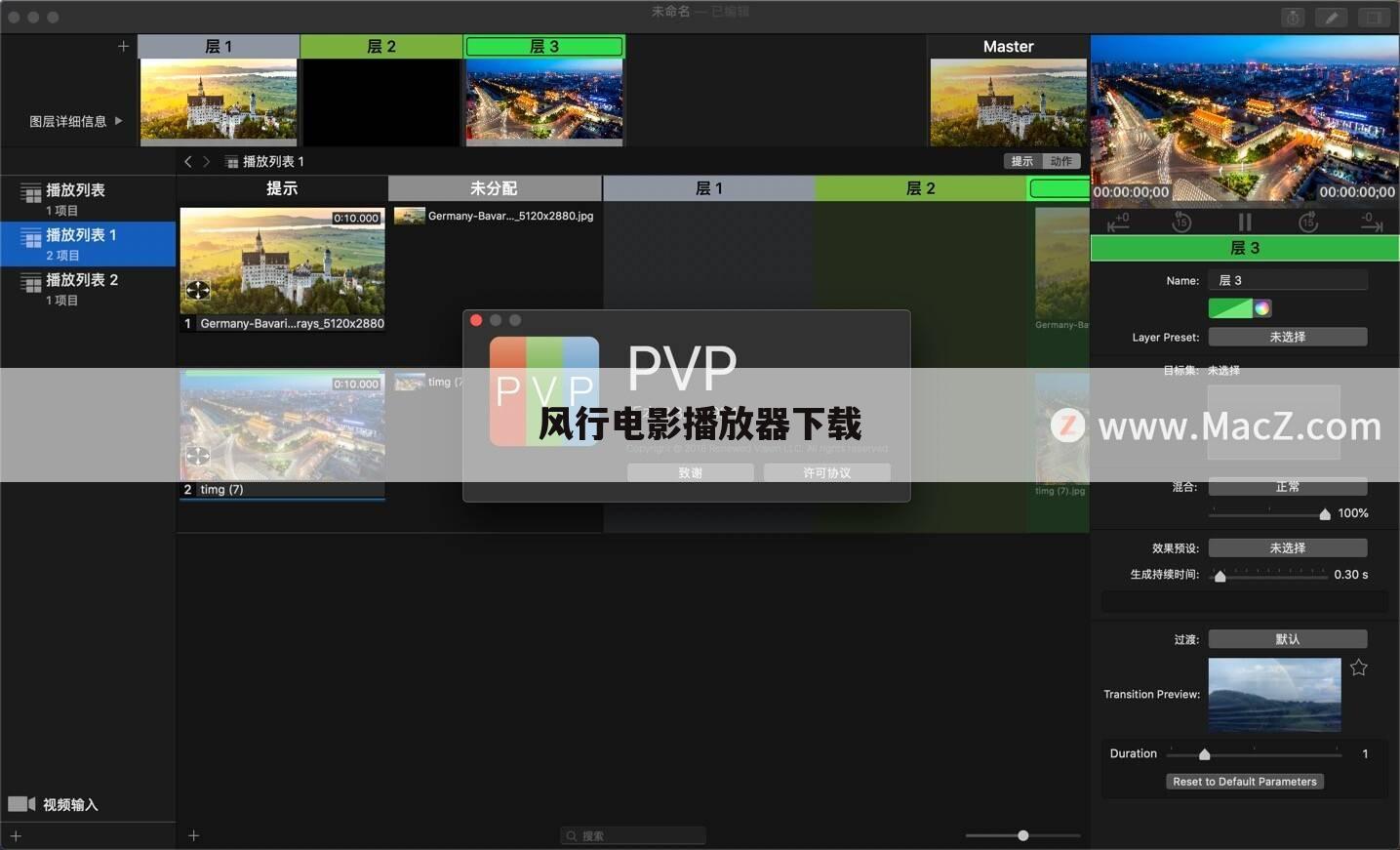Image resolution: width=1400 pixels, height=850 pixels.
Task: Click the 许可协议 button in About dialog
Action: (827, 472)
